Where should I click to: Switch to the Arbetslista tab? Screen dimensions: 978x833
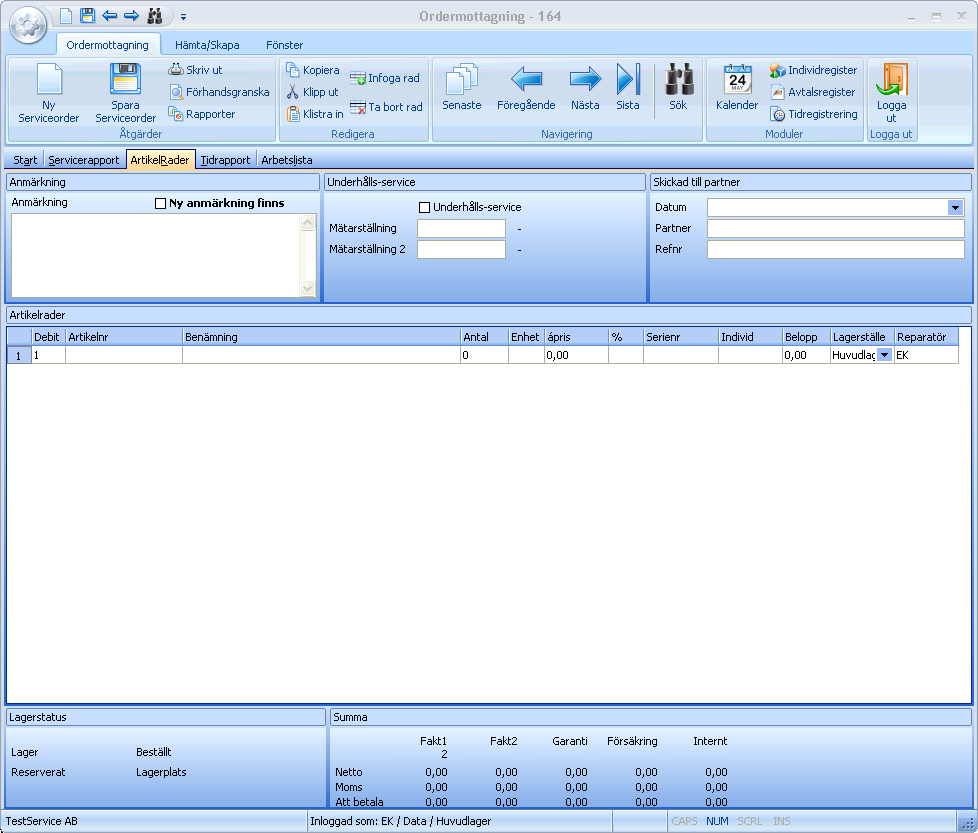[287, 160]
